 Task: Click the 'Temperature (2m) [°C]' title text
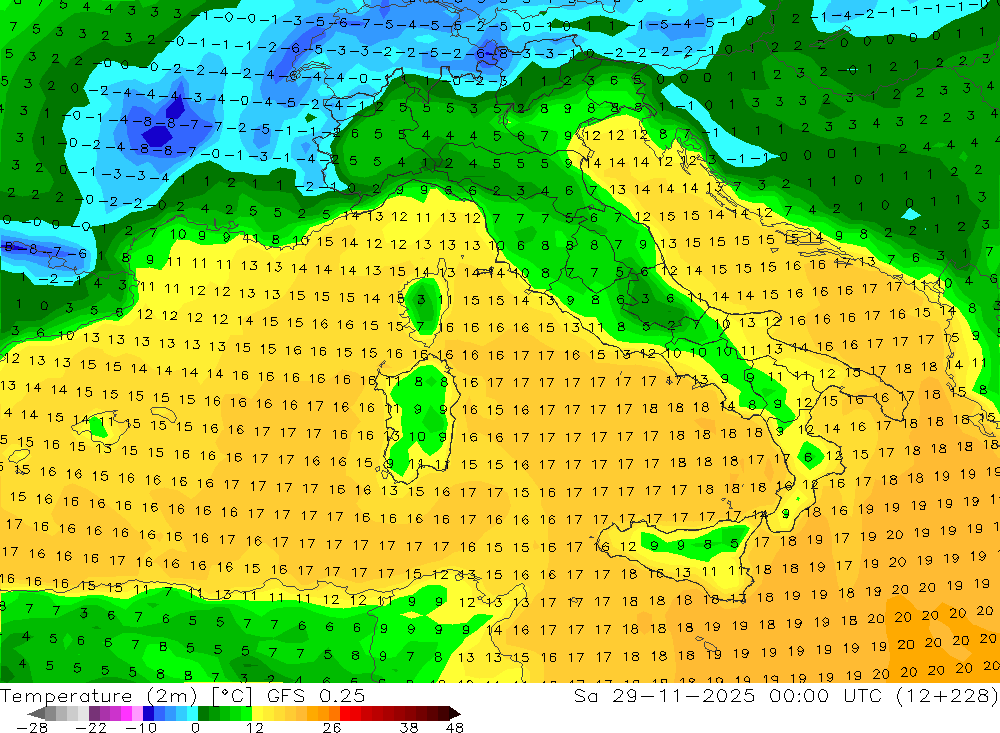[126, 695]
